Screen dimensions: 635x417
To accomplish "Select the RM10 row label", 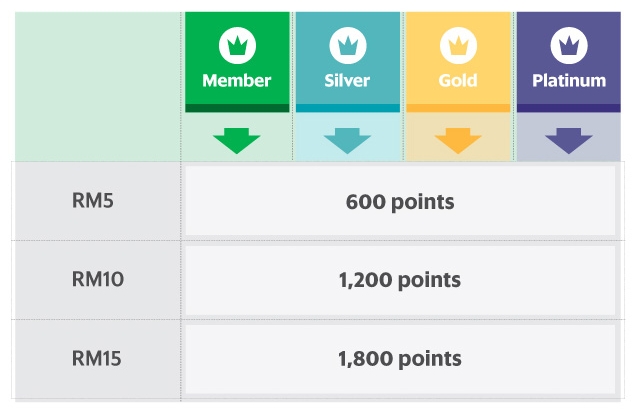I will 97,280.
